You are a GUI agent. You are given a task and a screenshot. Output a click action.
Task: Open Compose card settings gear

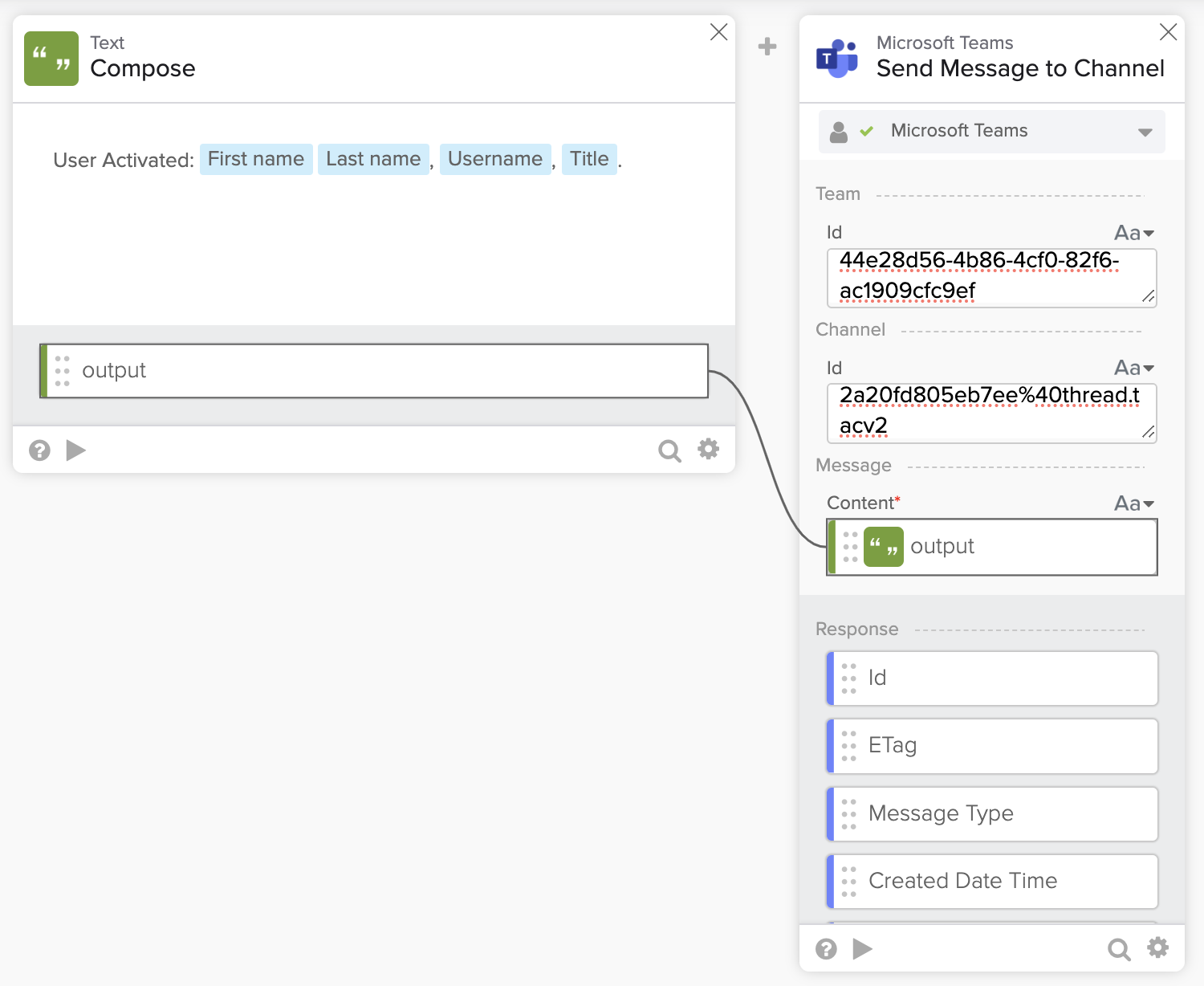708,449
